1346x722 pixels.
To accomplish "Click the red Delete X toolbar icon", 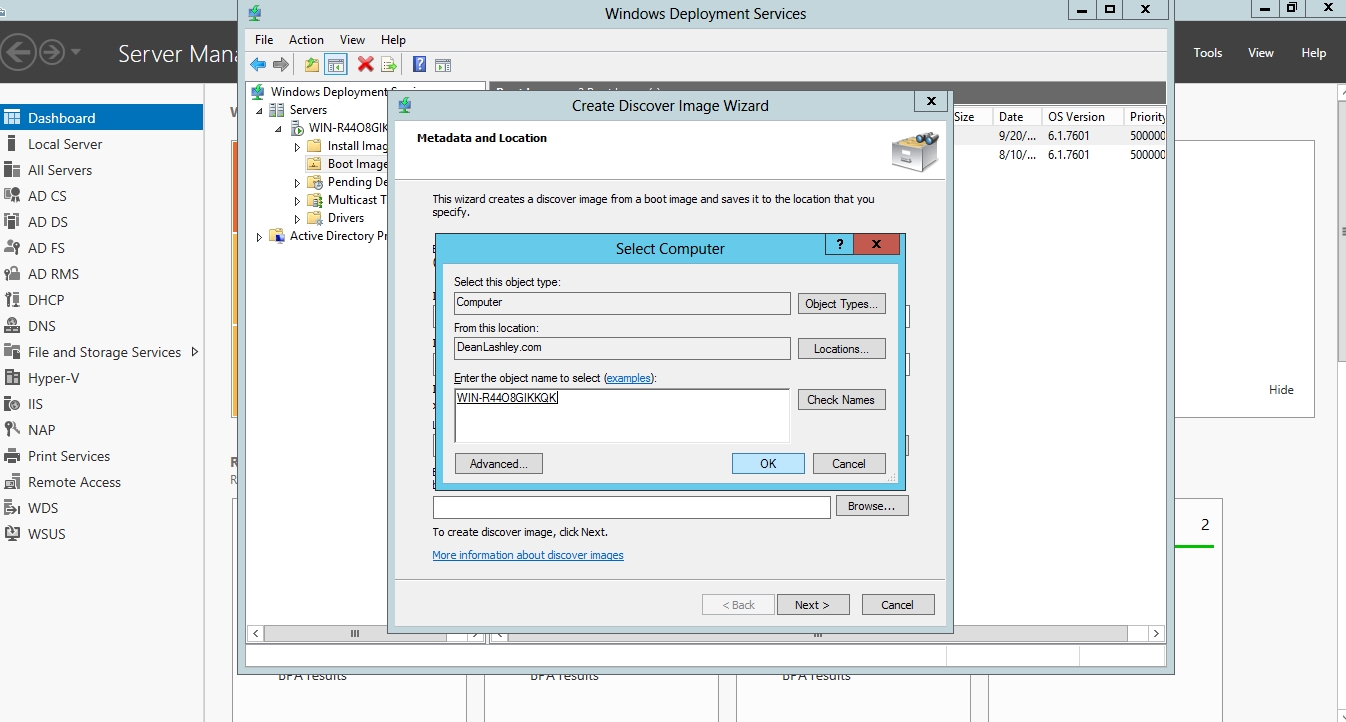I will 365,65.
